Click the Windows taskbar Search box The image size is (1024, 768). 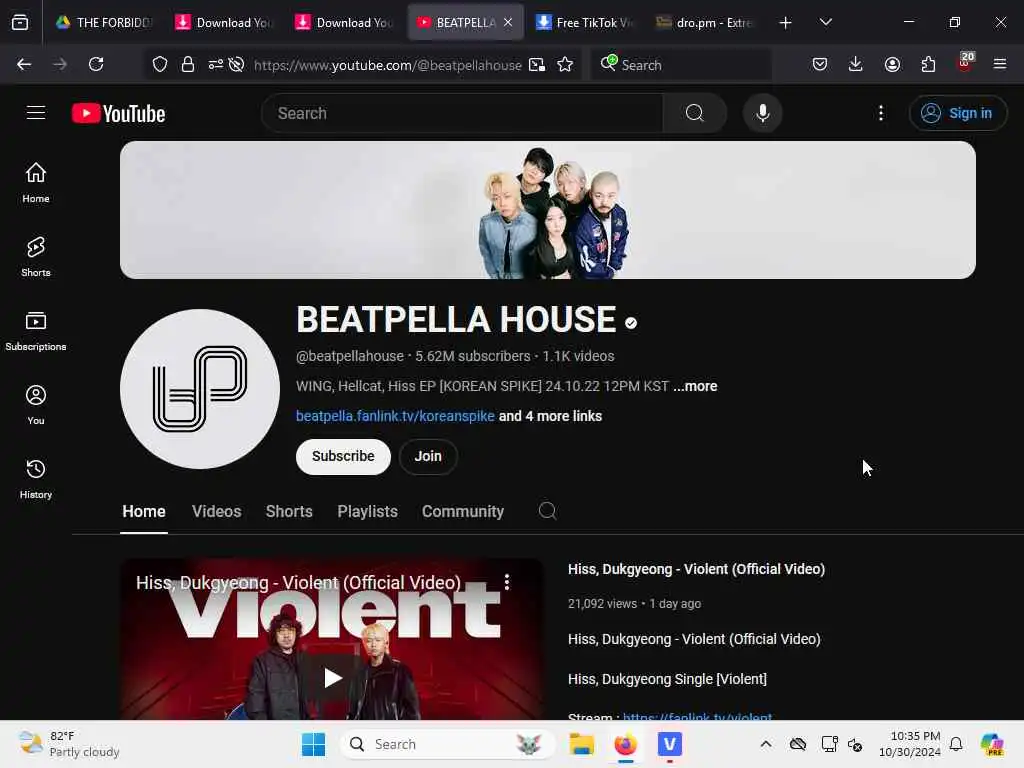click(447, 744)
